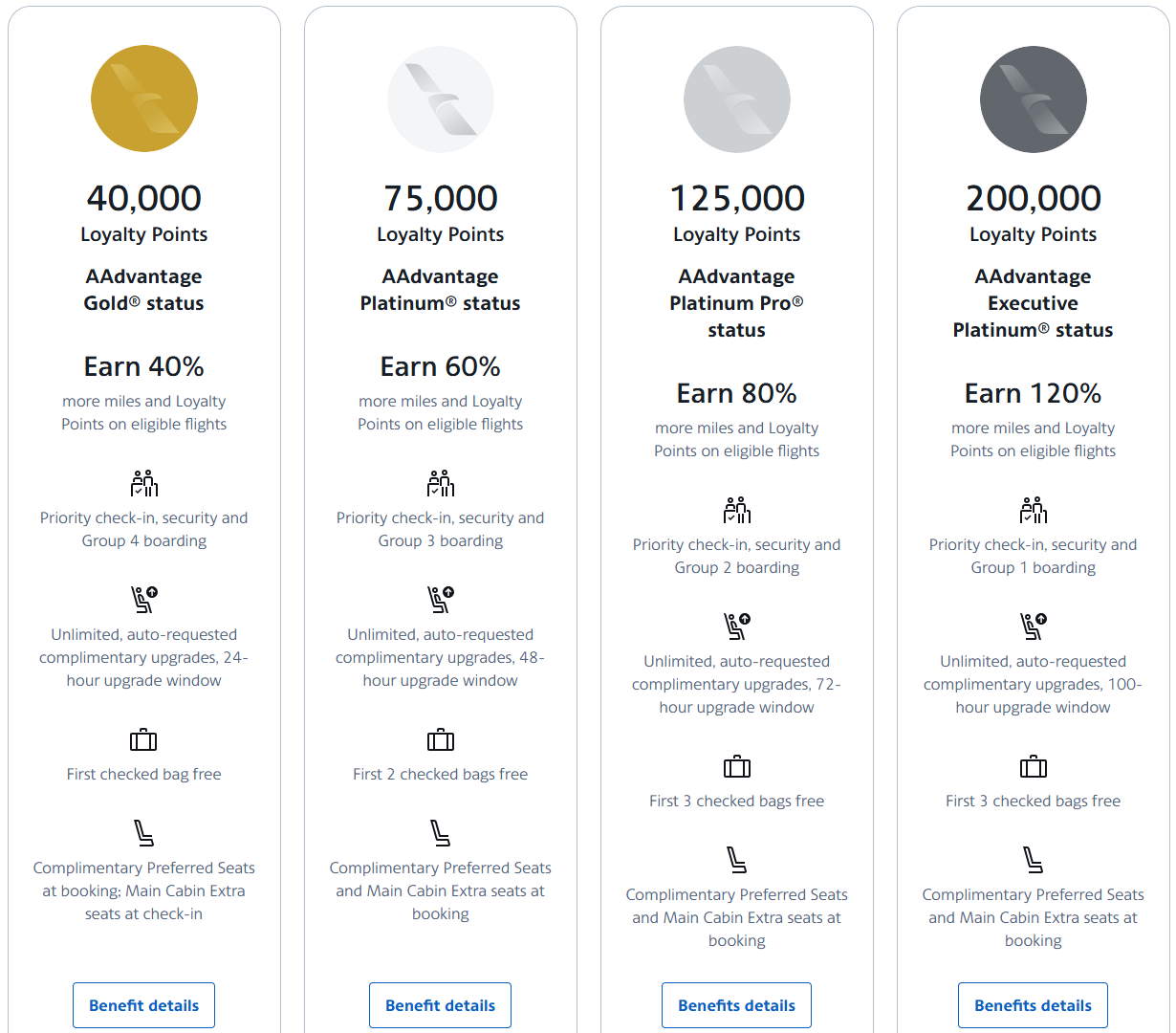
Task: Click the gold AAdvantage Gold status badge
Action: point(143,99)
